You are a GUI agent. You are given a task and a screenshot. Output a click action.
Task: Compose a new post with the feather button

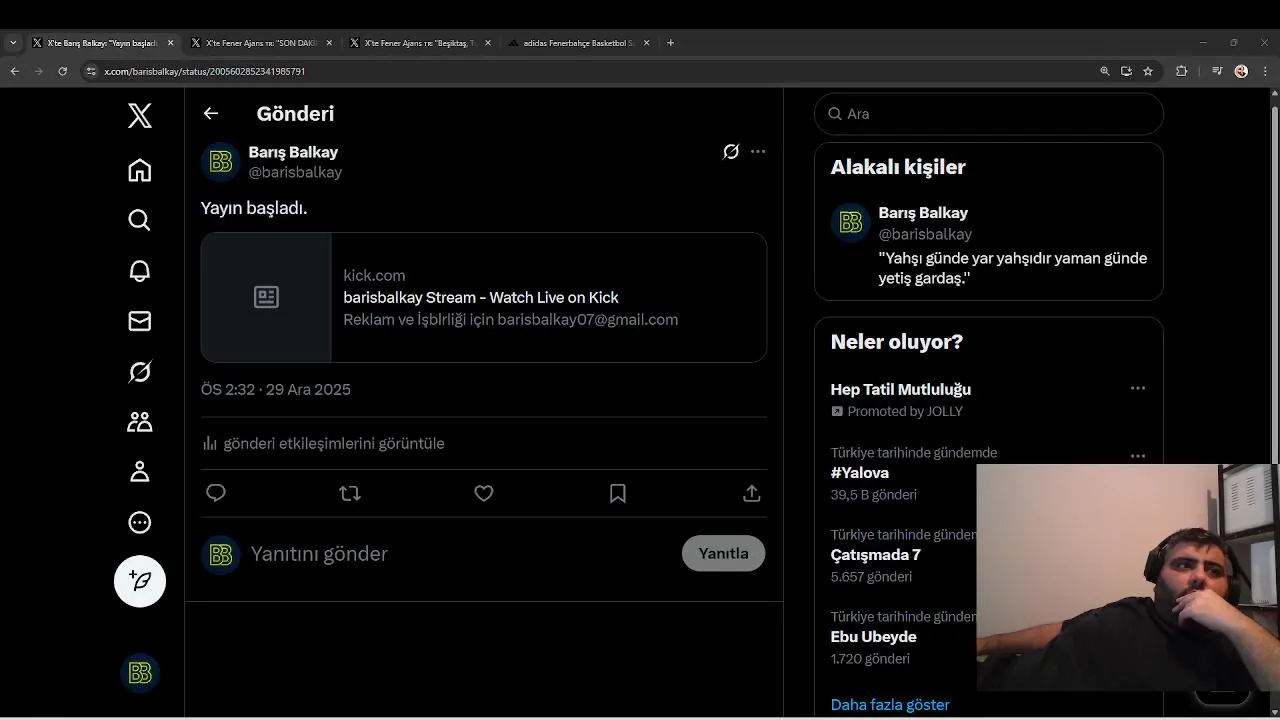click(x=140, y=581)
